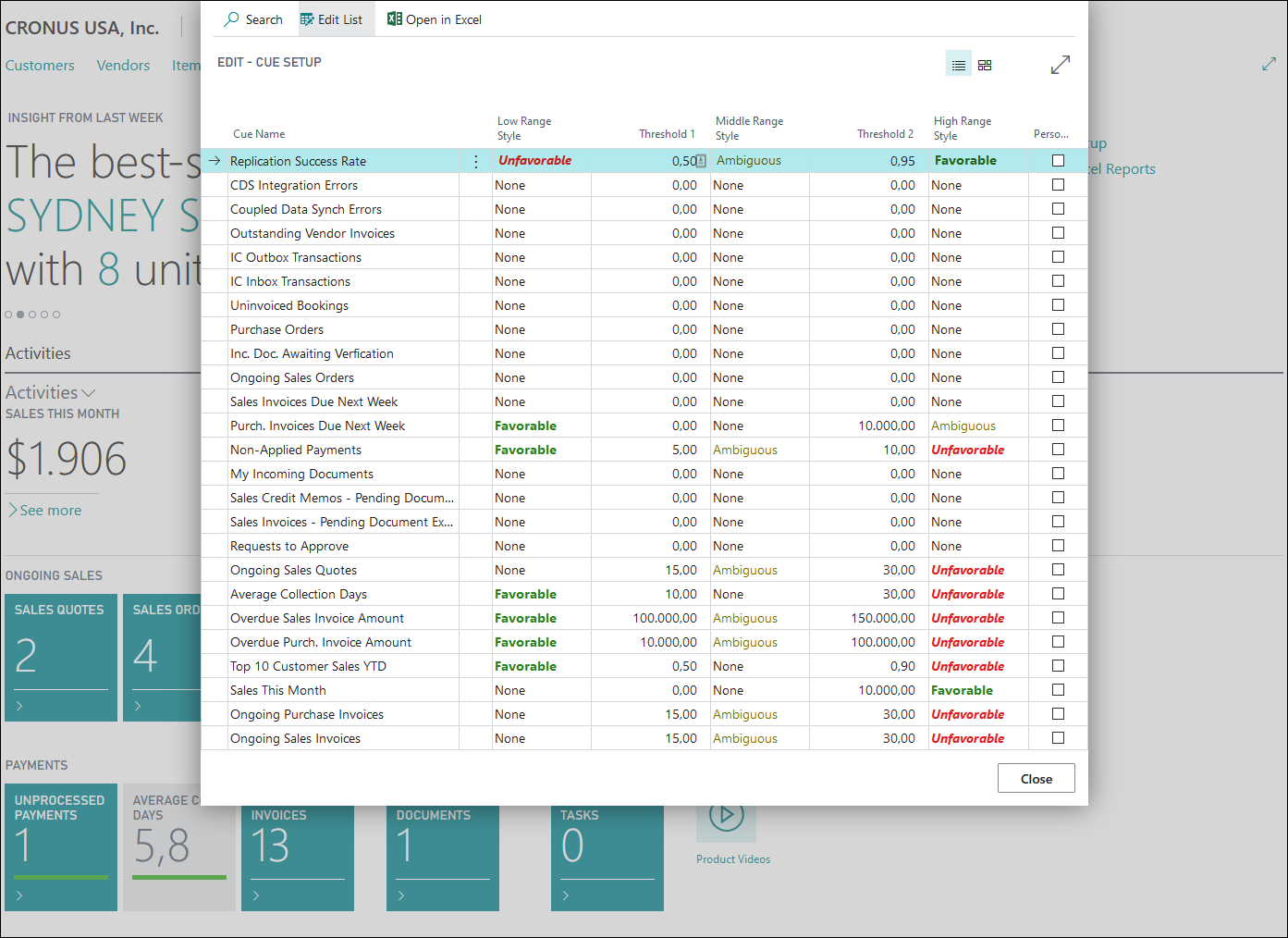Open Customers menu in background page
The image size is (1288, 938).
(40, 66)
